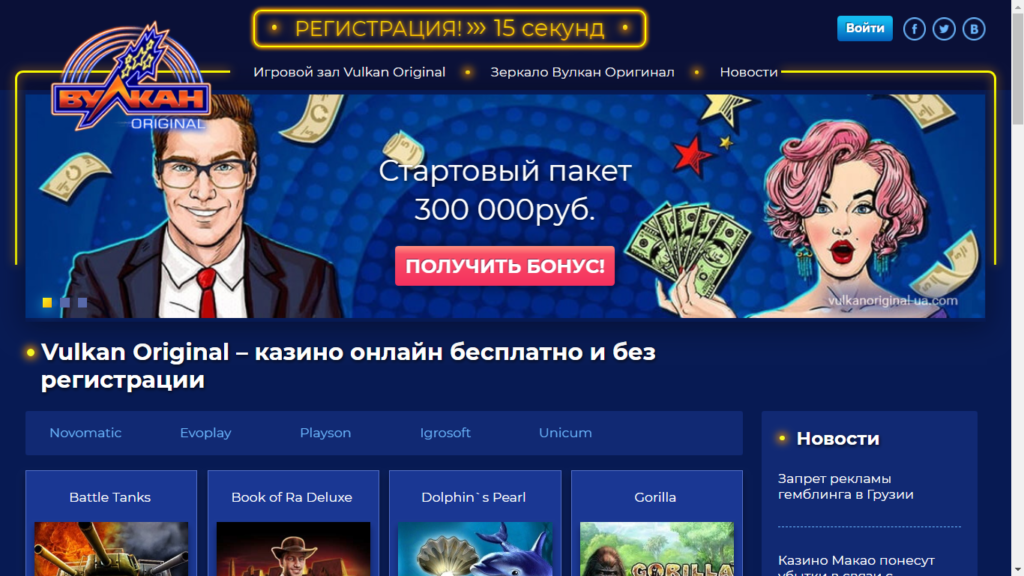Click the Vulkan Original logo
The image size is (1024, 576).
tap(131, 77)
